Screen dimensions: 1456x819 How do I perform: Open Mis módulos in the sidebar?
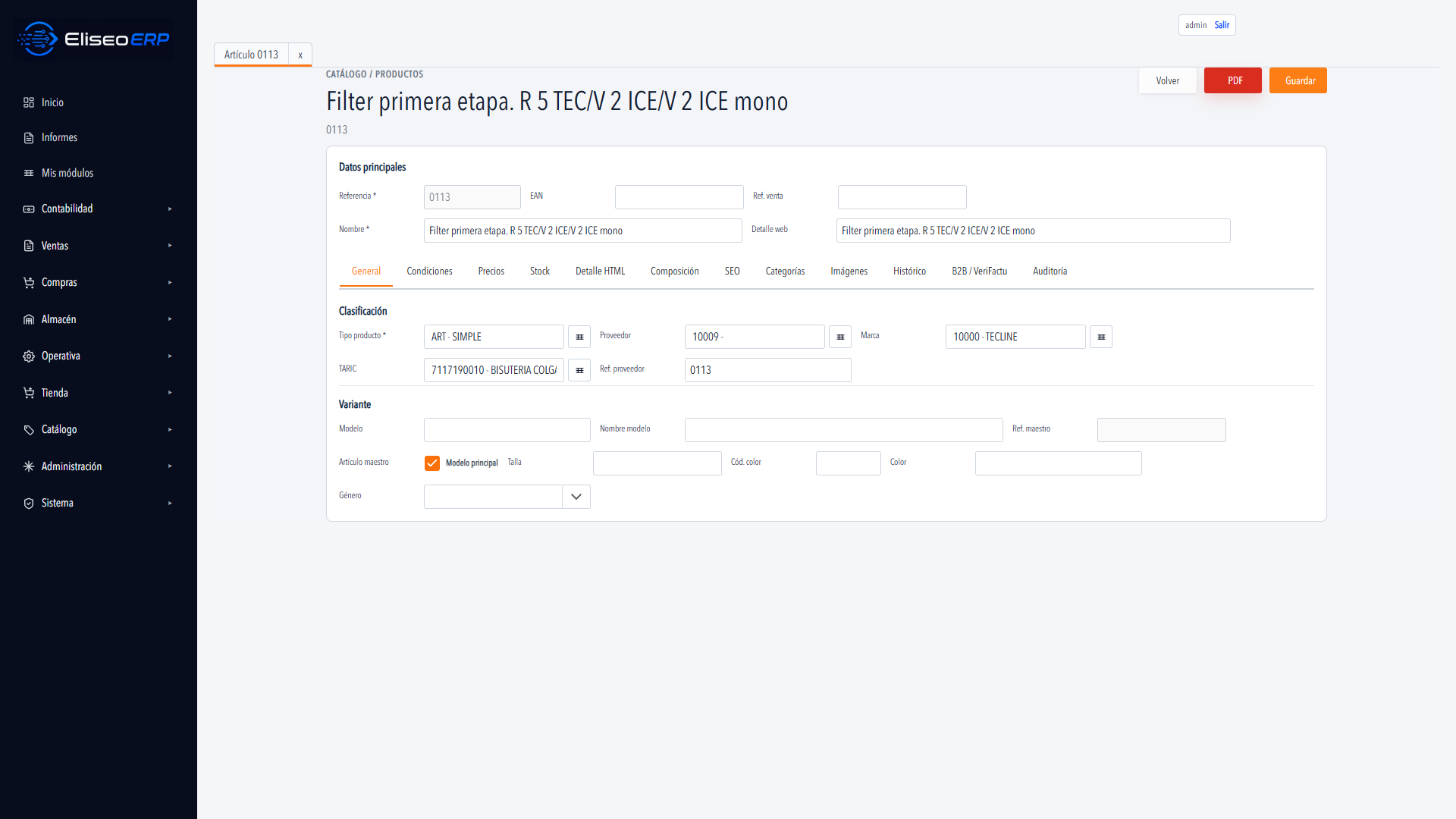(x=67, y=173)
